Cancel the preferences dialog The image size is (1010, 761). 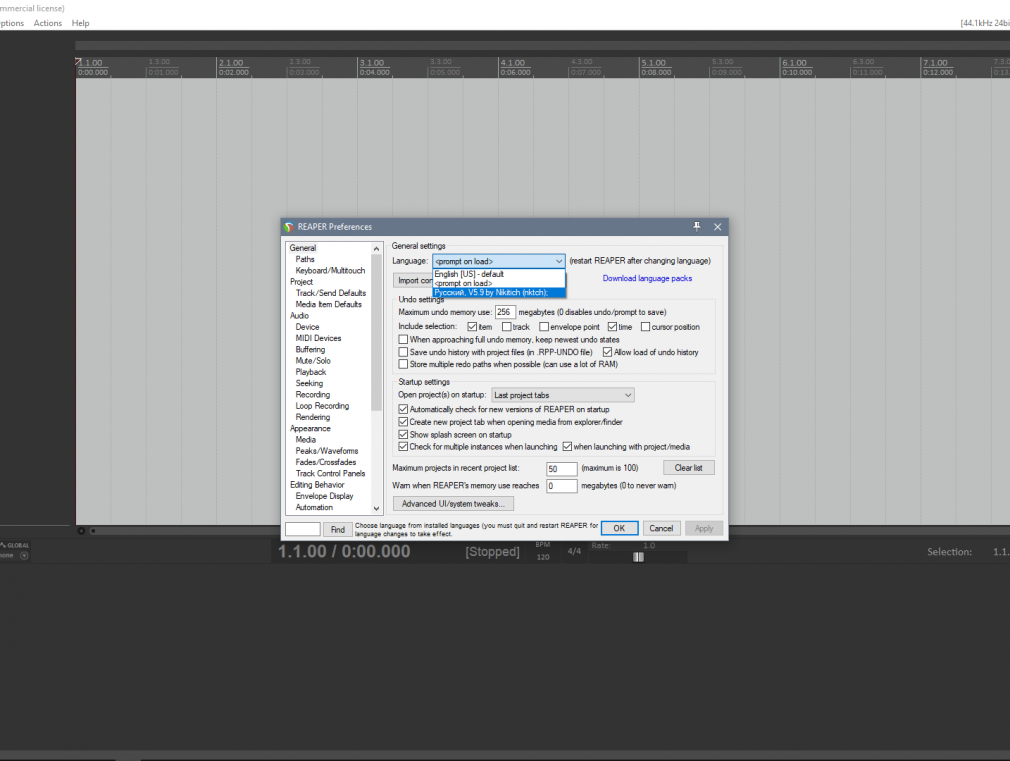pyautogui.click(x=661, y=528)
